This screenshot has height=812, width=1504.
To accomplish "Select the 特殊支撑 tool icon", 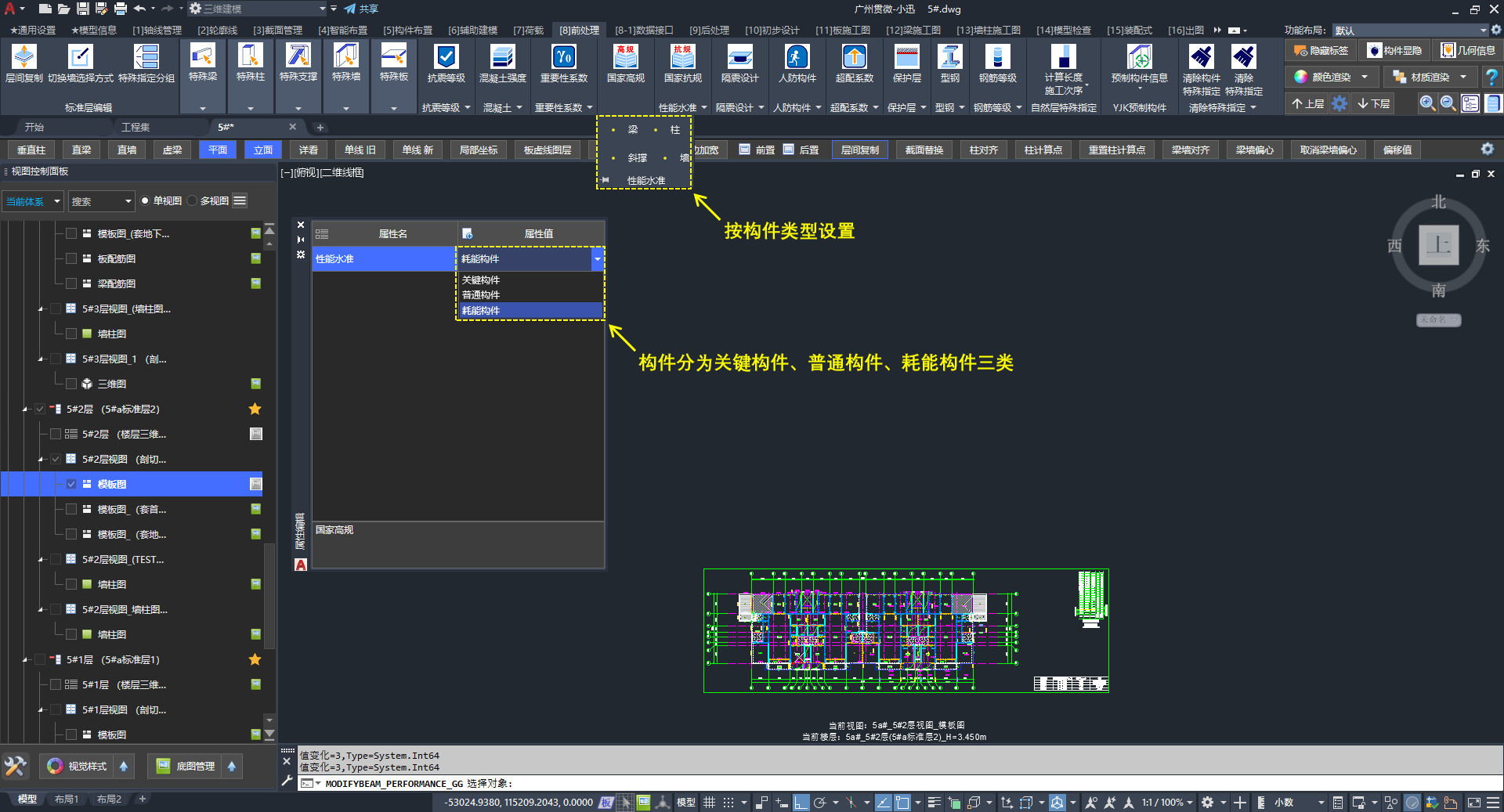I will coord(298,57).
